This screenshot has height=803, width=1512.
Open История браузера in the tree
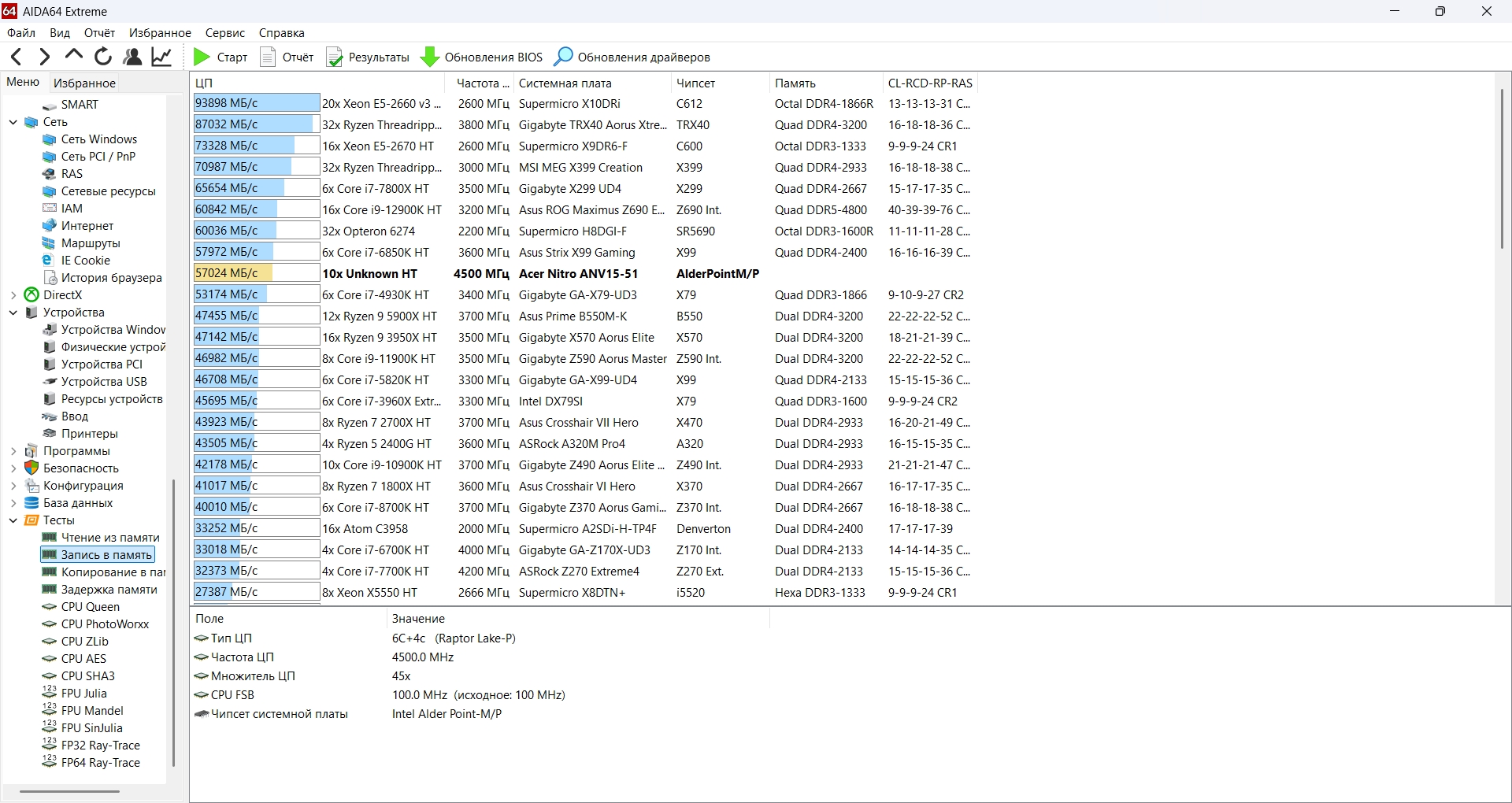pyautogui.click(x=102, y=278)
